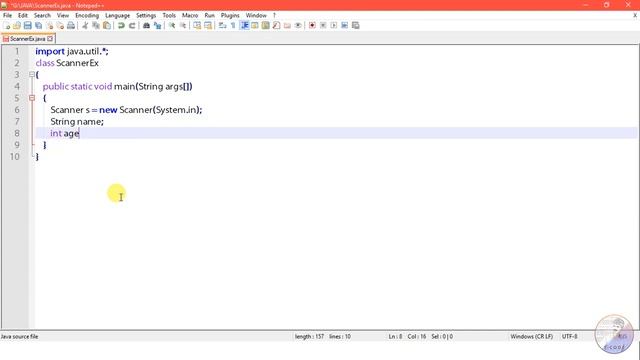Viewport: 640px width, 360px height.
Task: Click the Playback macro toolbar icon
Action: click(x=333, y=25)
